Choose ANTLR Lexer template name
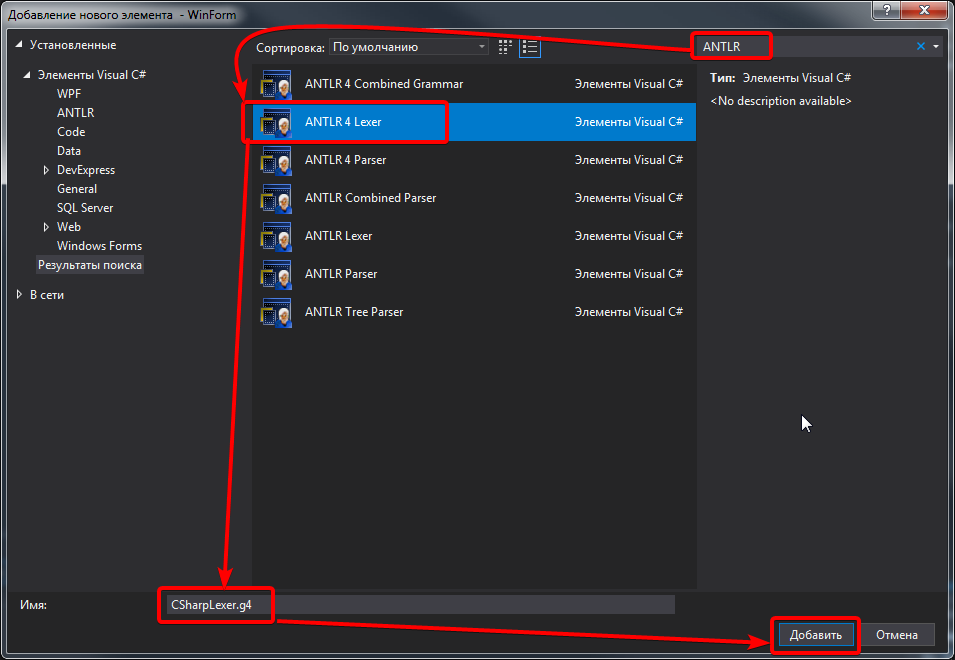 coord(338,236)
